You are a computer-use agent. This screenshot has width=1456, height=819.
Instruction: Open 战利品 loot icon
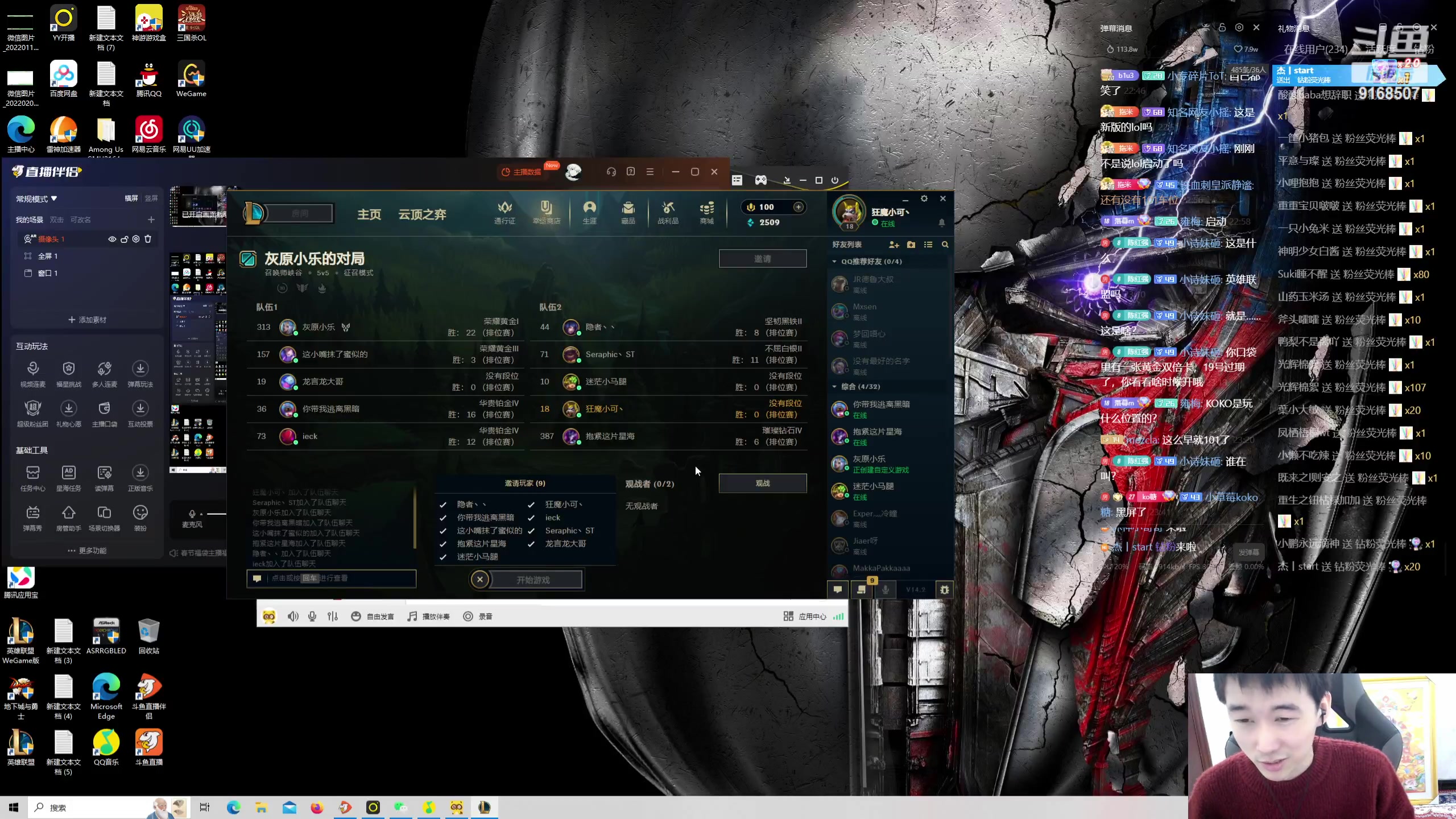[668, 212]
